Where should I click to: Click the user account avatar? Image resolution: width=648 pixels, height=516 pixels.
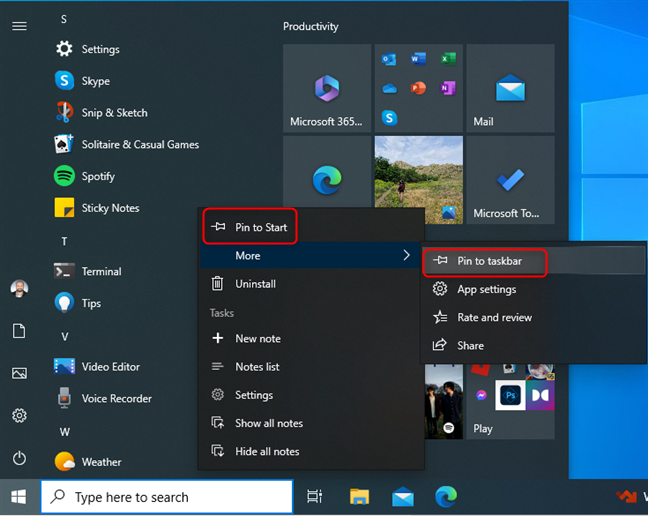click(19, 288)
